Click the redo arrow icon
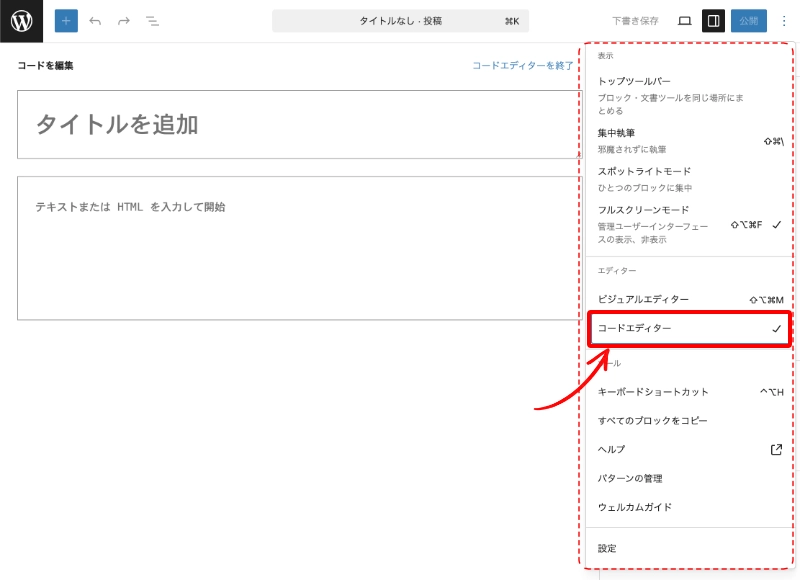 pos(124,21)
